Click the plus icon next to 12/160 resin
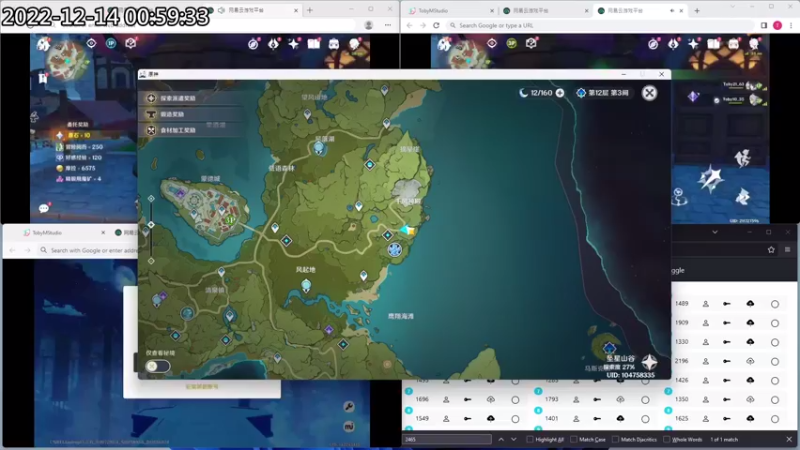800x450 pixels. click(560, 93)
